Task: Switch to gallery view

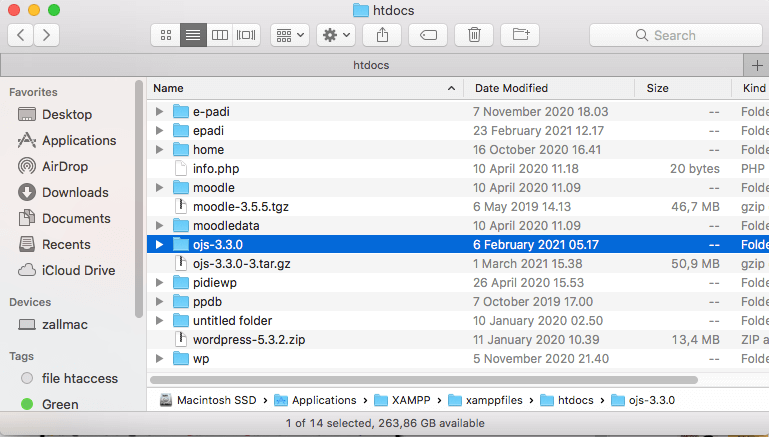Action: 246,35
